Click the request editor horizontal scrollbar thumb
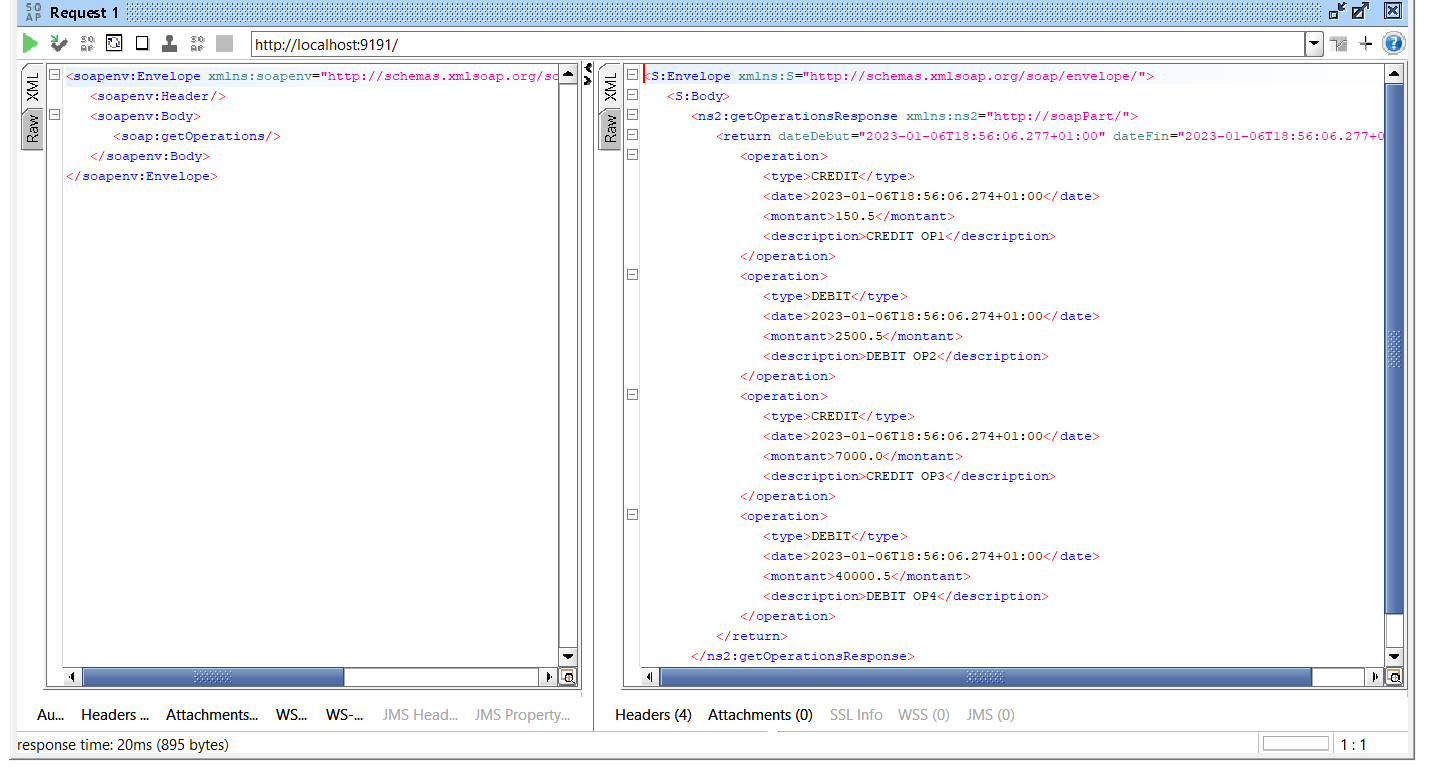 (x=213, y=677)
